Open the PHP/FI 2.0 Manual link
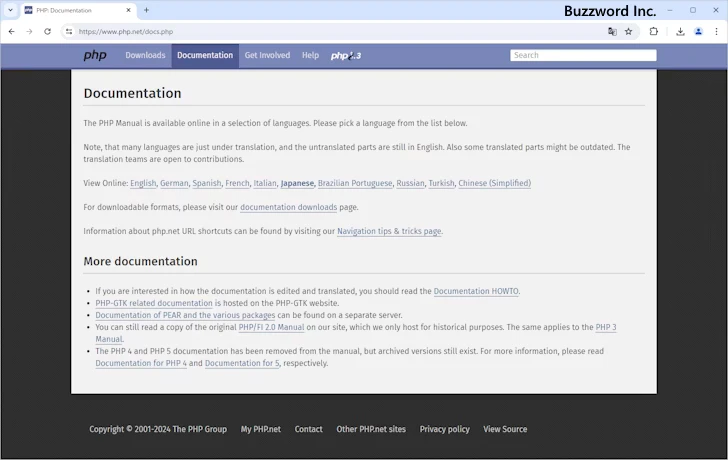728x460 pixels. click(271, 327)
